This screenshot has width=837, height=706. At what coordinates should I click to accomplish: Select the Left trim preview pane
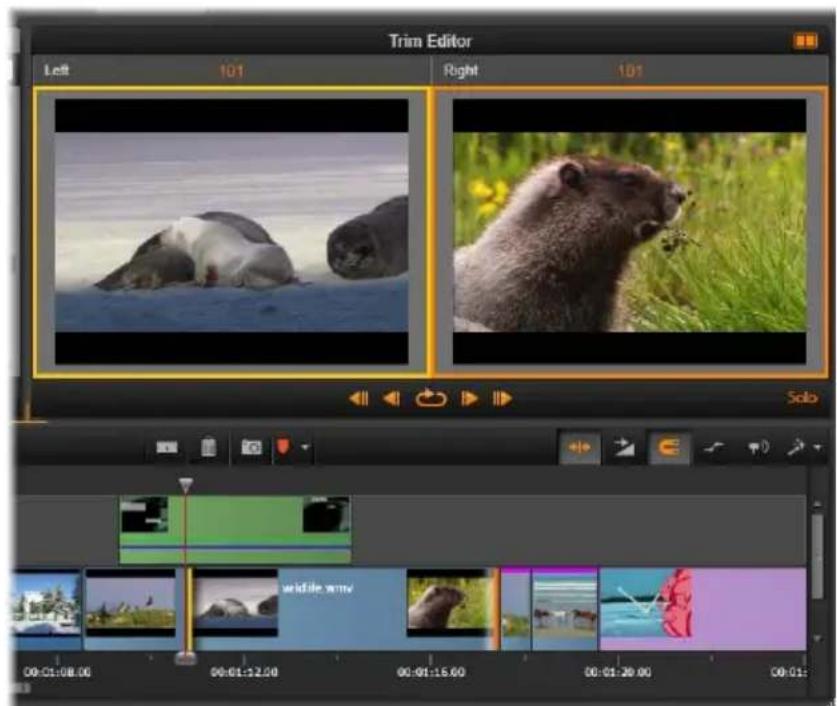pyautogui.click(x=231, y=232)
